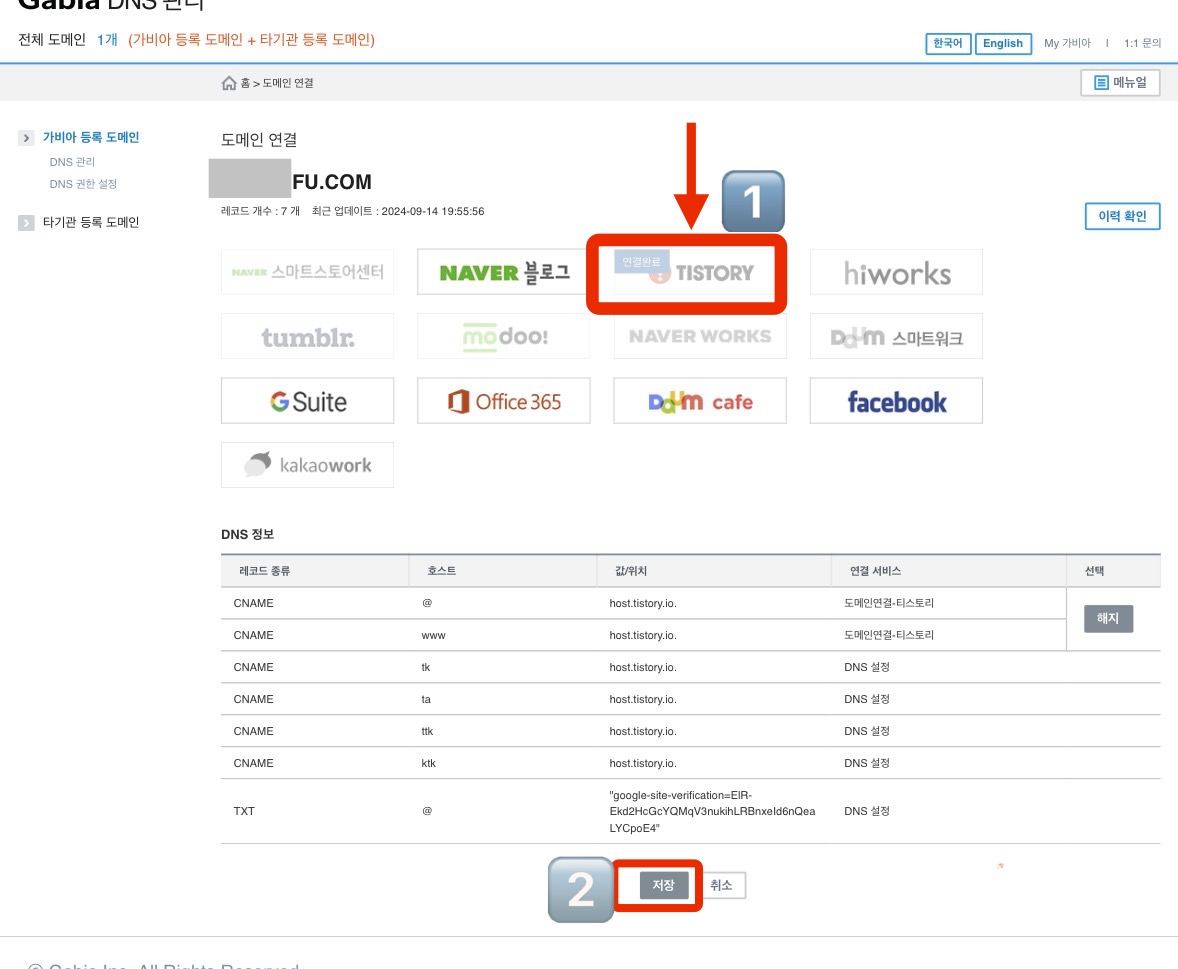This screenshot has width=1178, height=969.
Task: Choose TISTORY service tile
Action: [x=699, y=272]
